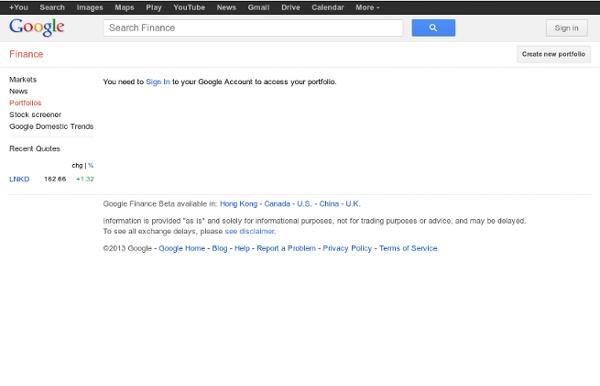This screenshot has height=386, width=600.
Task: Click the Google logo
Action: pyautogui.click(x=37, y=28)
